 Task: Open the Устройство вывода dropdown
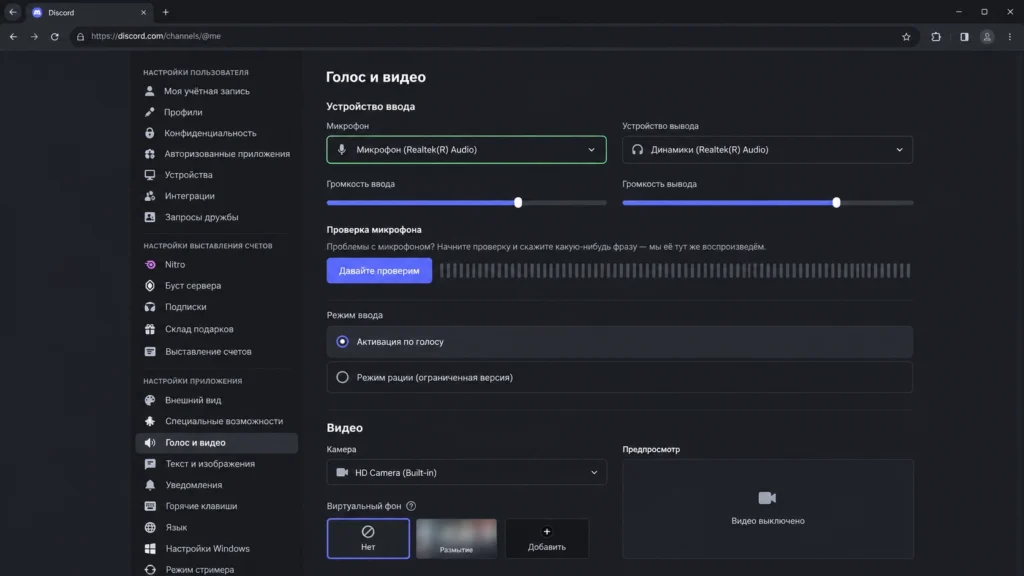pos(767,150)
